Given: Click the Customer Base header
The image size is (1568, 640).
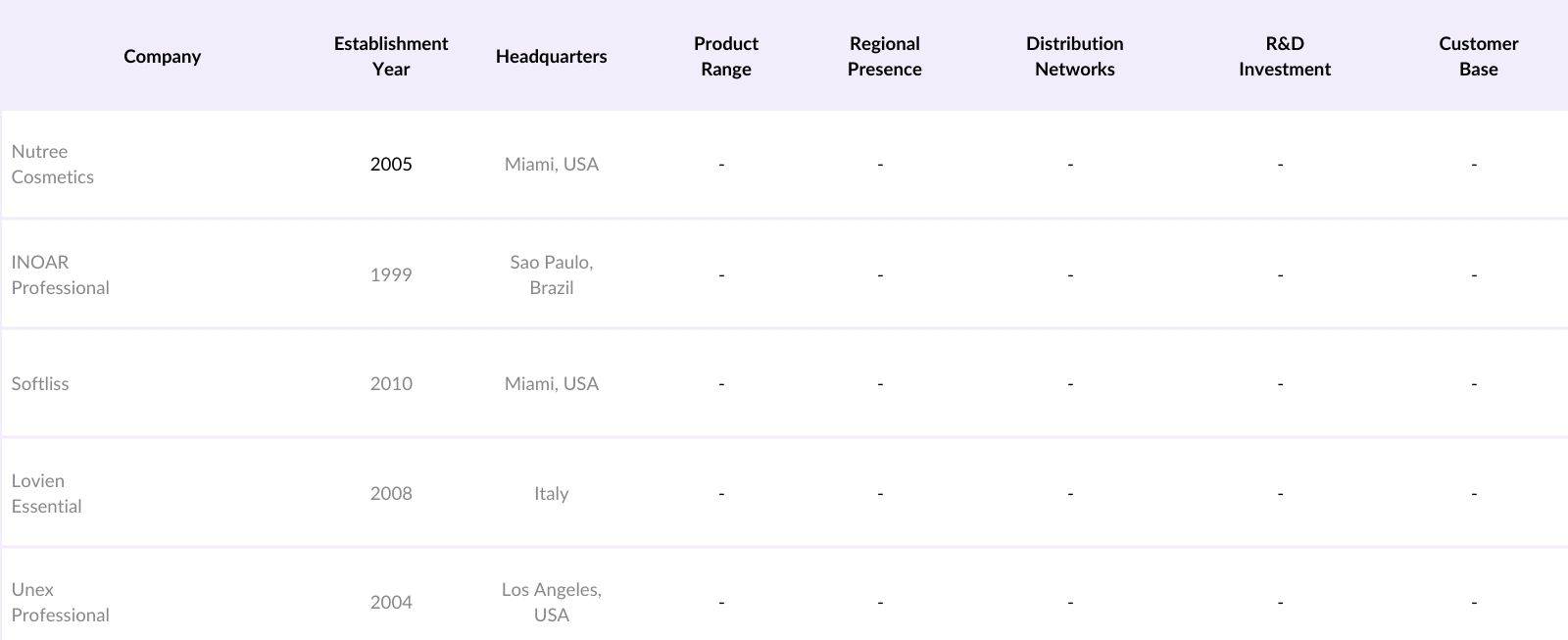Looking at the screenshot, I should [1478, 57].
